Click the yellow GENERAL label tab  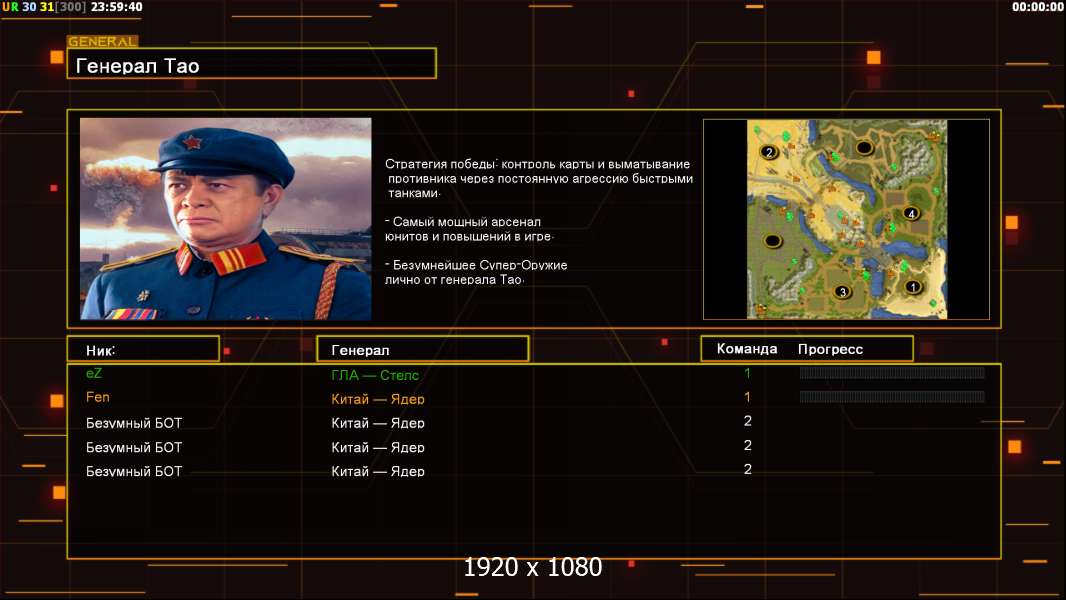tap(103, 41)
